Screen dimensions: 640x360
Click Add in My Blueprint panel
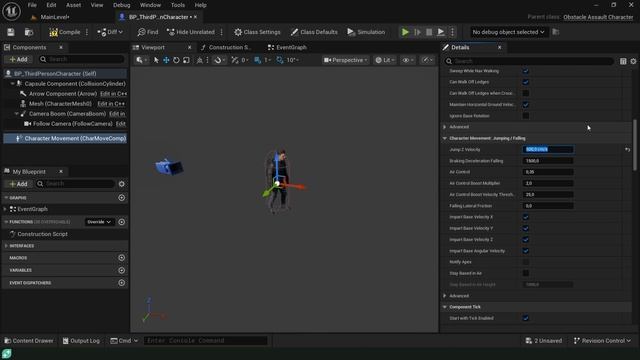click(x=18, y=184)
